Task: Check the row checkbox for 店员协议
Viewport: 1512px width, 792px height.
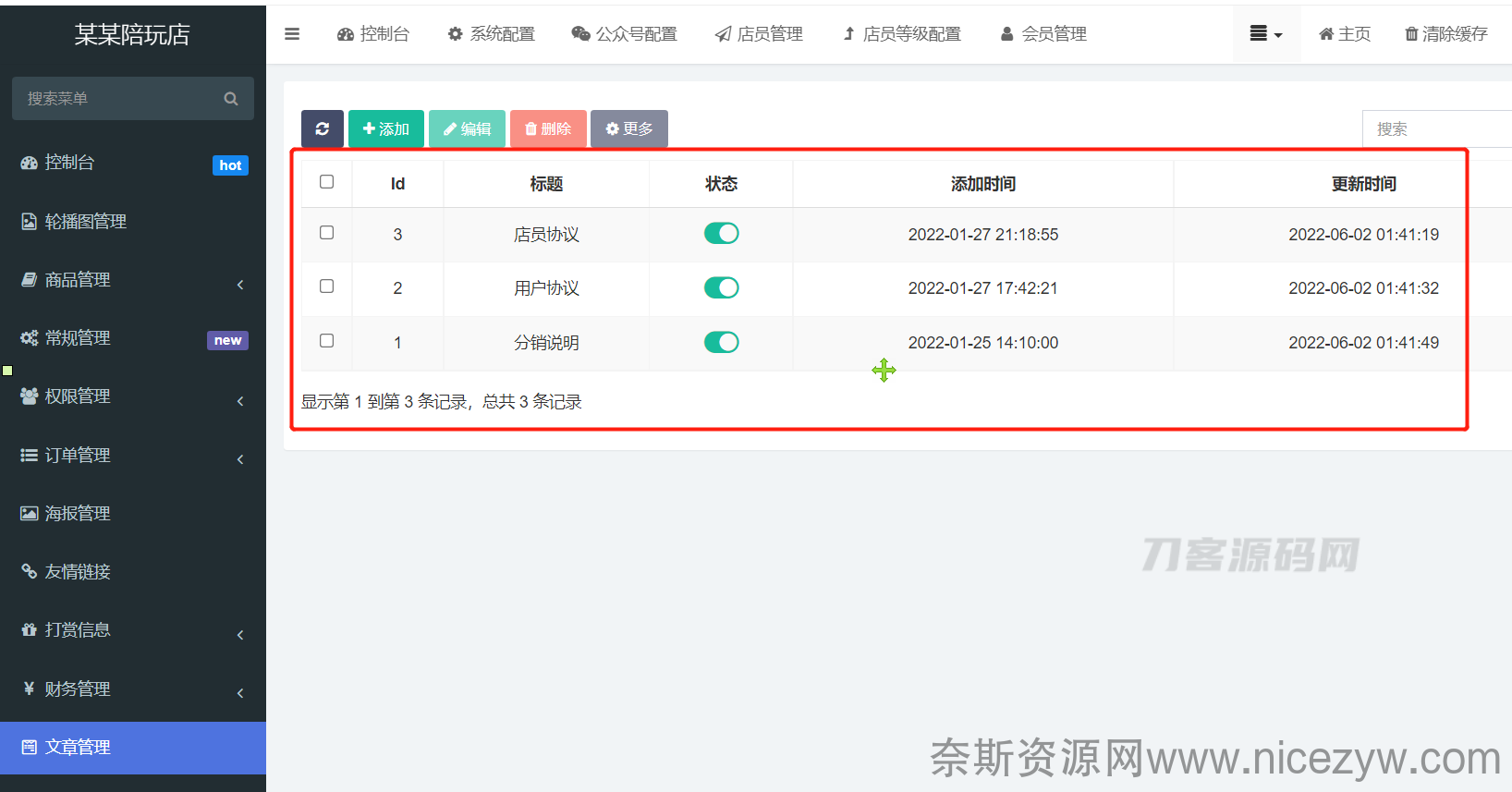Action: click(326, 233)
